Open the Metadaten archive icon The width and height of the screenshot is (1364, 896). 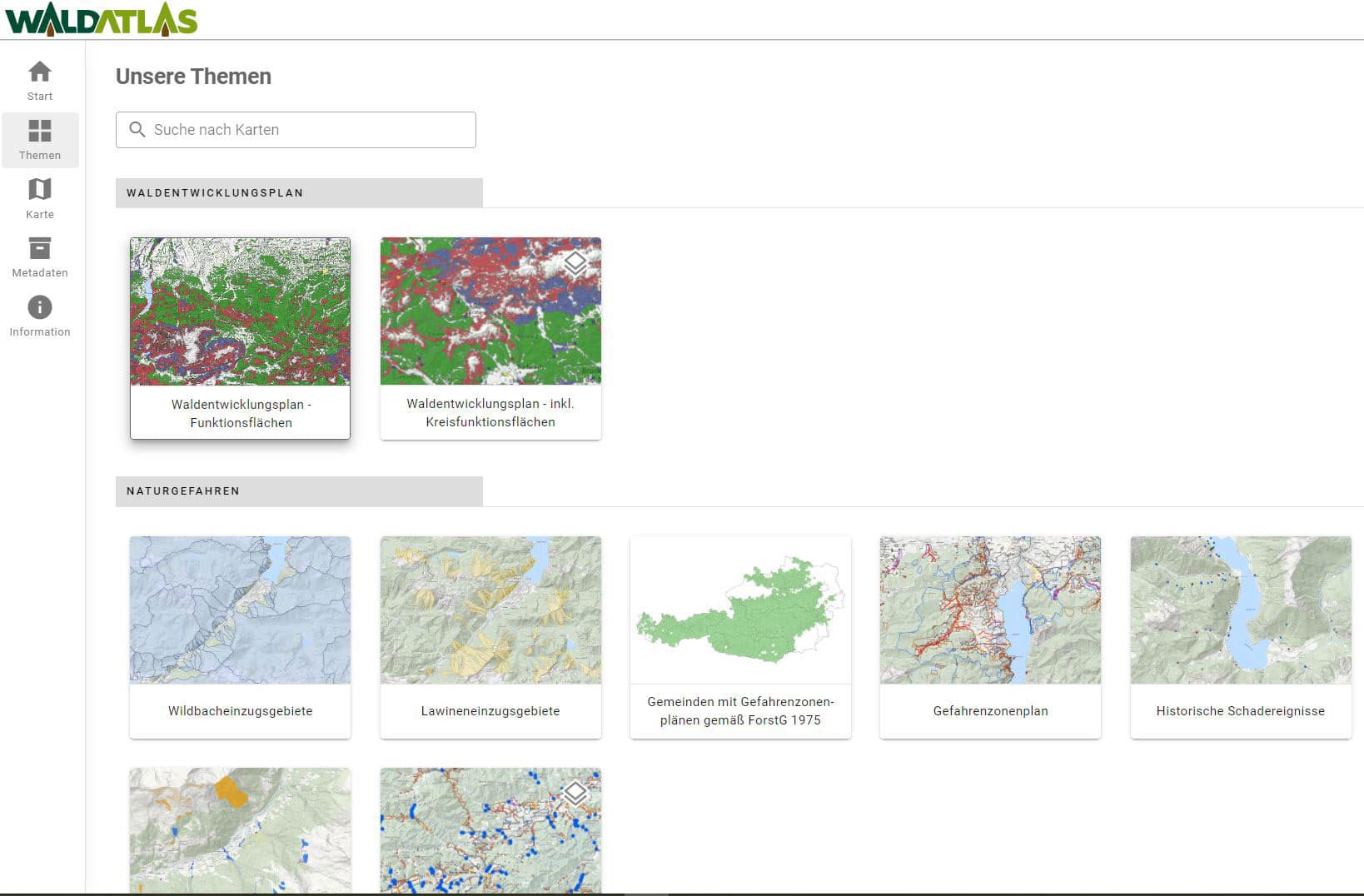coord(39,249)
